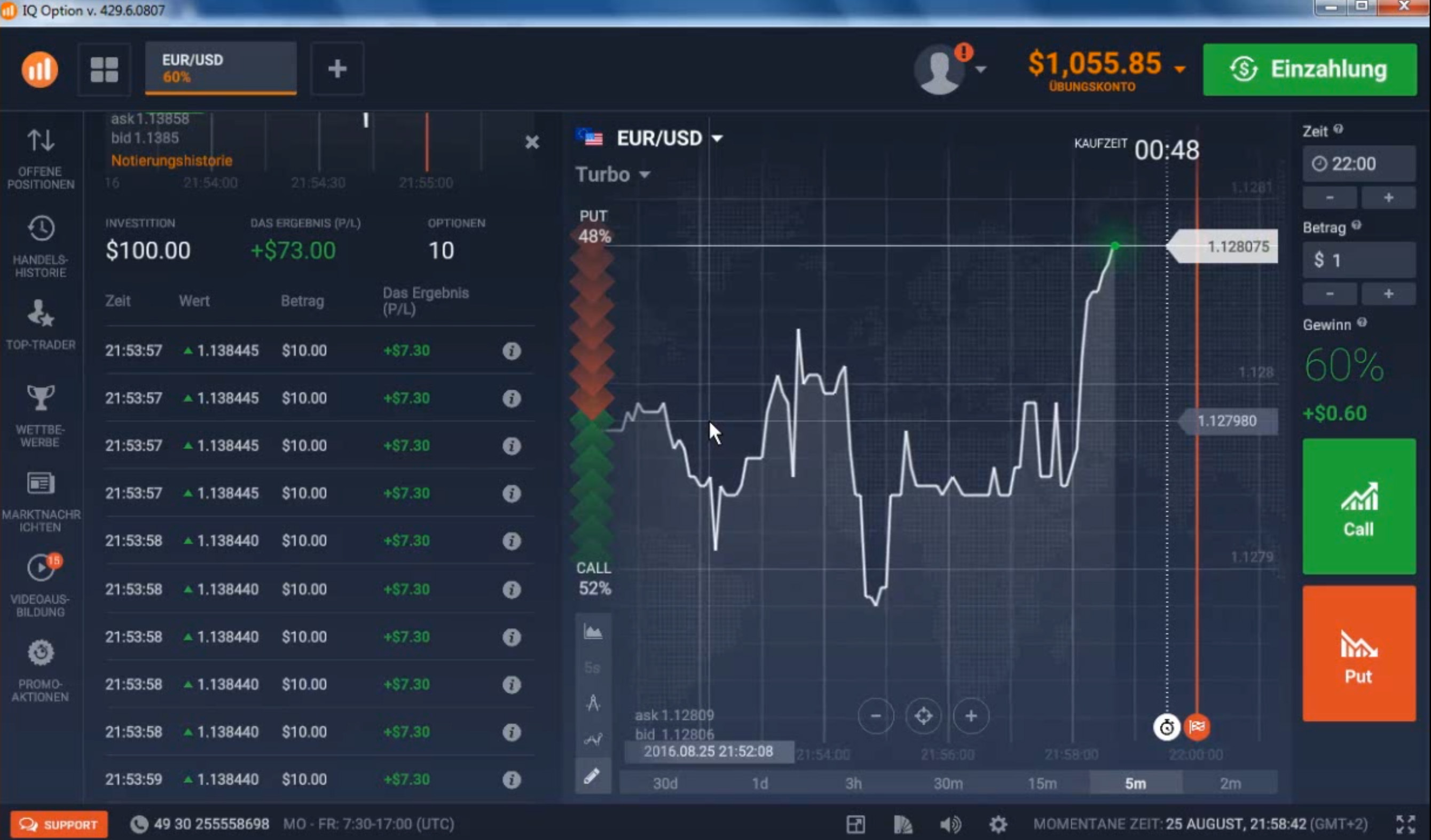
Task: Click the 22:00 expiry time field
Action: point(1359,163)
